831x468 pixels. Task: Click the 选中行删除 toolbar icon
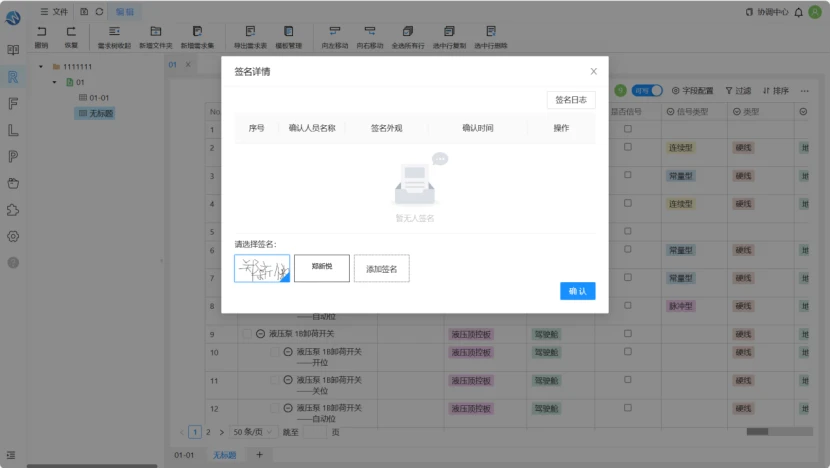[x=491, y=32]
